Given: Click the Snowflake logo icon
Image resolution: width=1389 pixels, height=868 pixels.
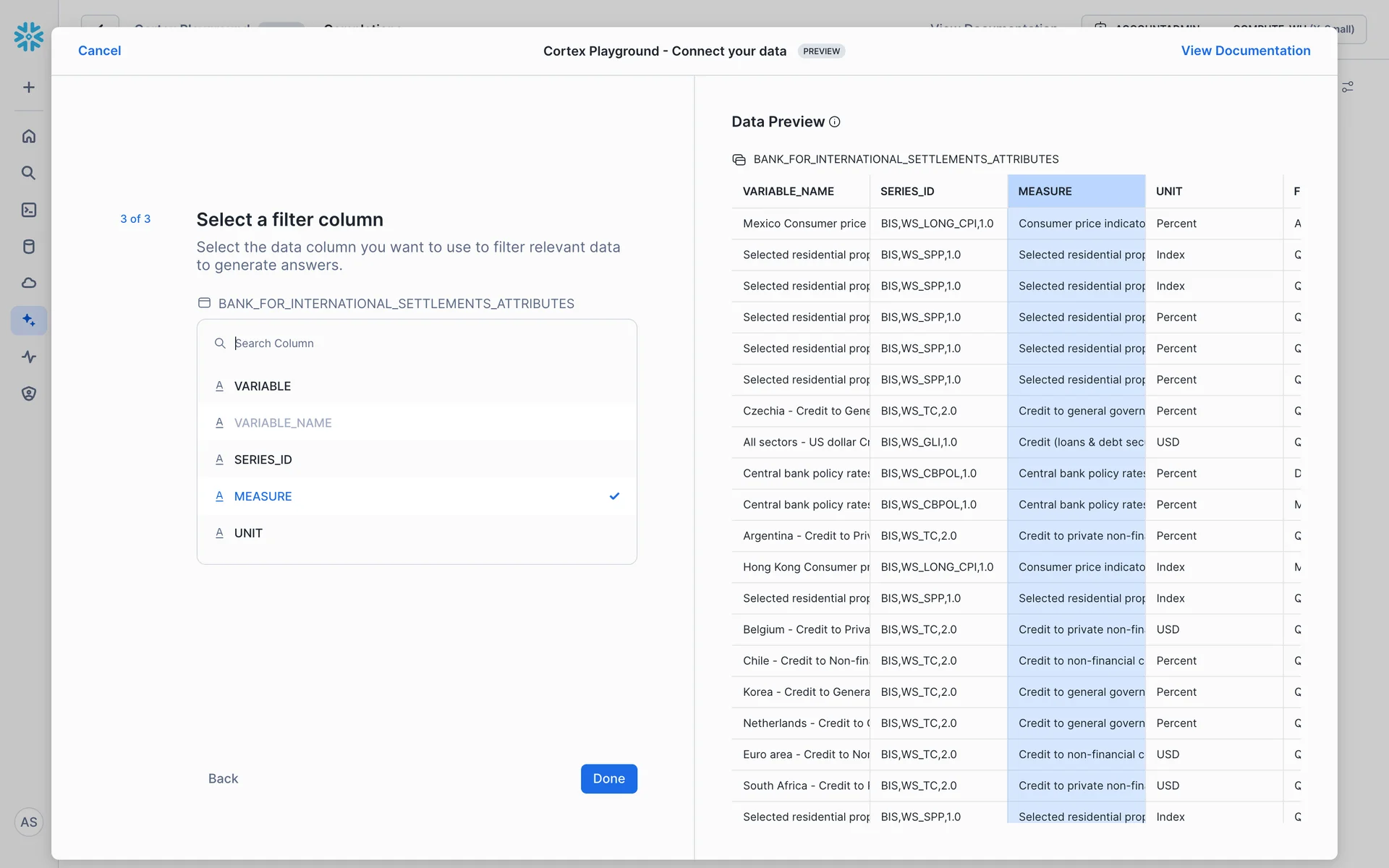Looking at the screenshot, I should (x=29, y=36).
